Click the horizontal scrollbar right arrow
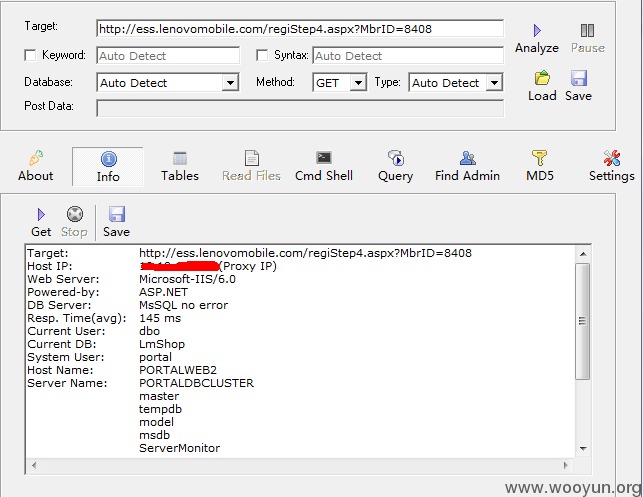 point(565,465)
